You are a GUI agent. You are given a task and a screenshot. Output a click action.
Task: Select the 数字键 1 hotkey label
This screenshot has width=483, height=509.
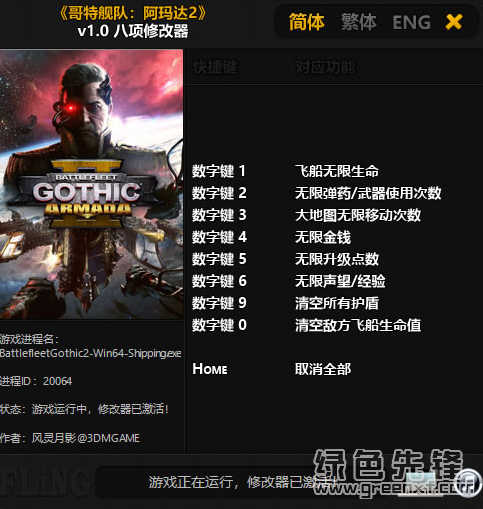coord(219,171)
